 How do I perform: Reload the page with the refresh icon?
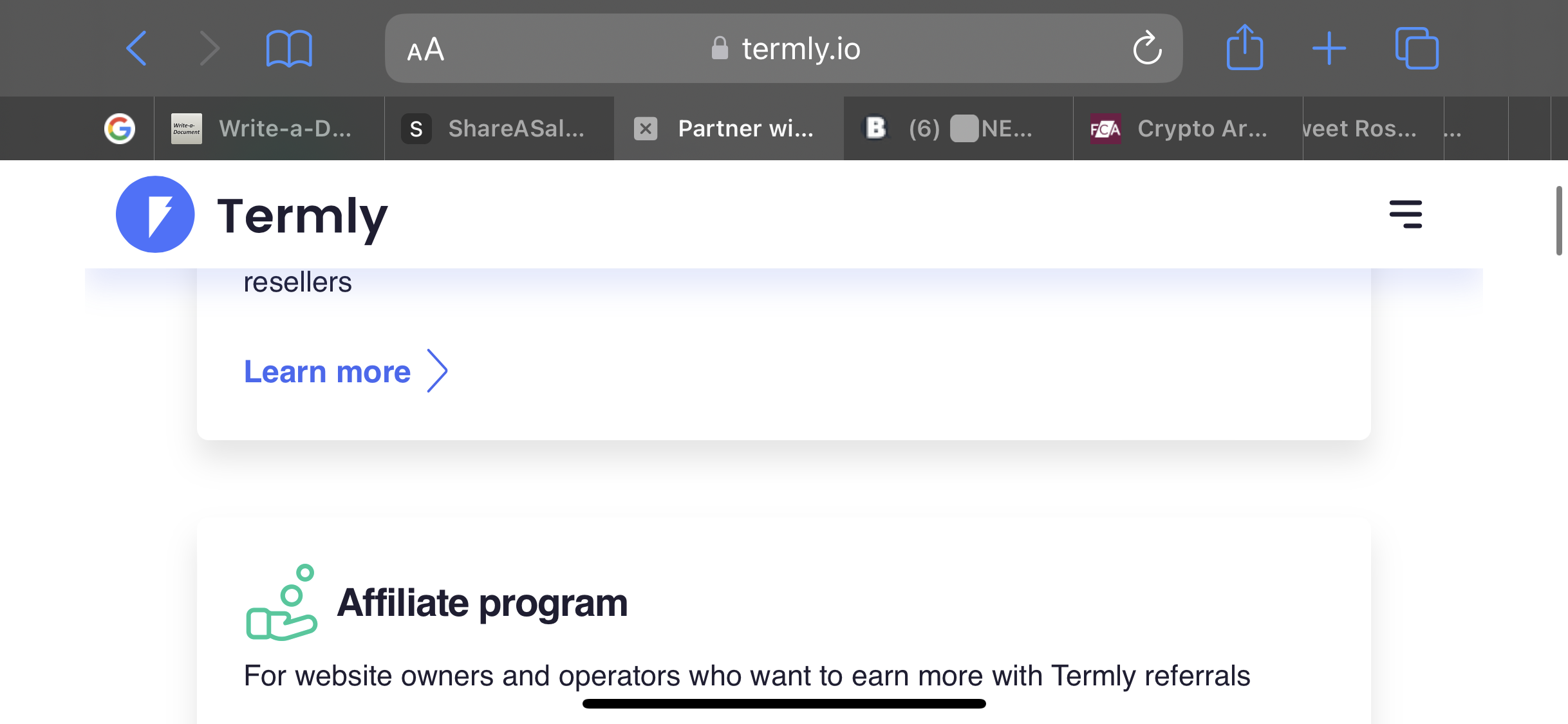[1147, 48]
